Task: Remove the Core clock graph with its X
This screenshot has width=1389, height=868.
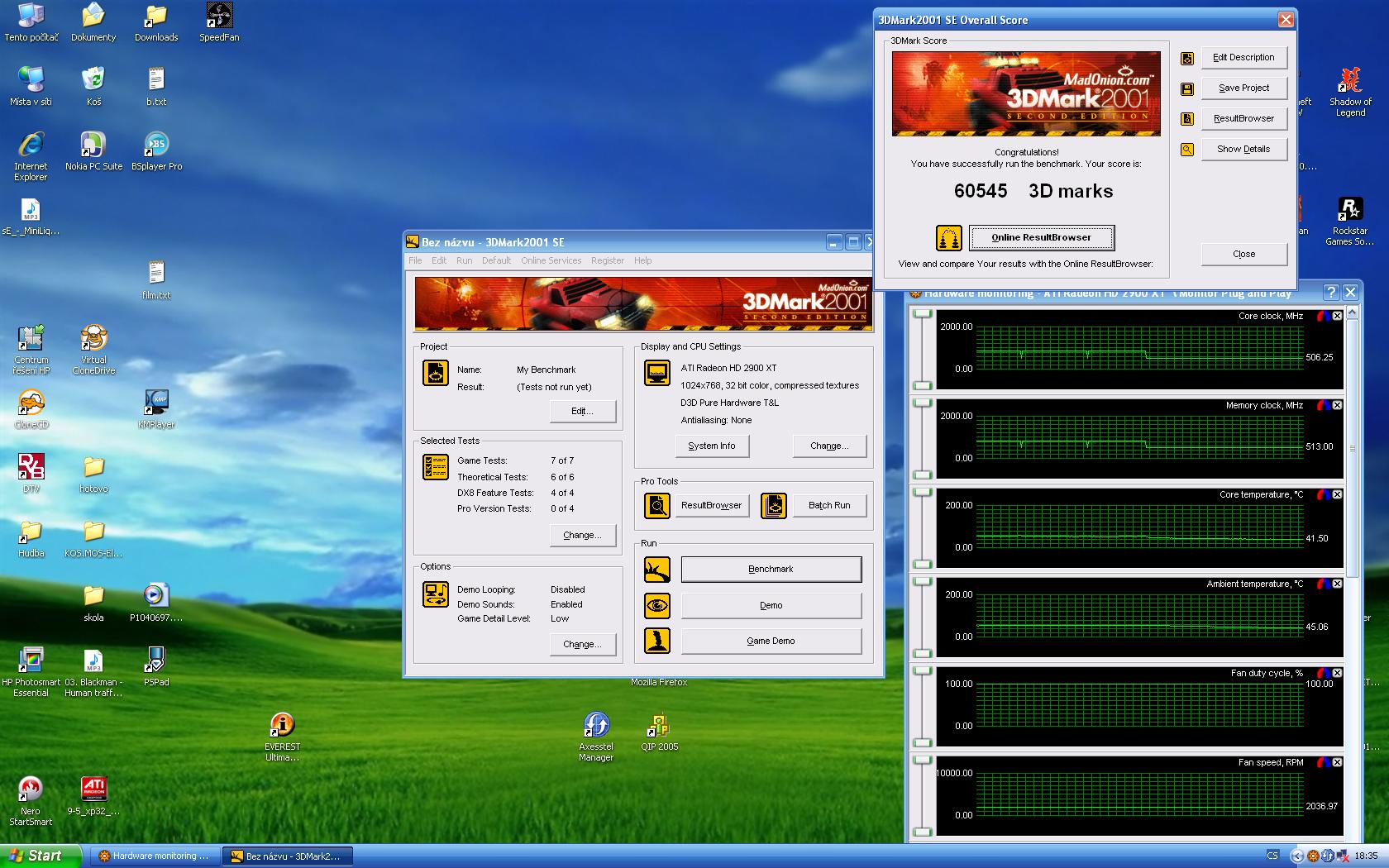Action: [1337, 316]
